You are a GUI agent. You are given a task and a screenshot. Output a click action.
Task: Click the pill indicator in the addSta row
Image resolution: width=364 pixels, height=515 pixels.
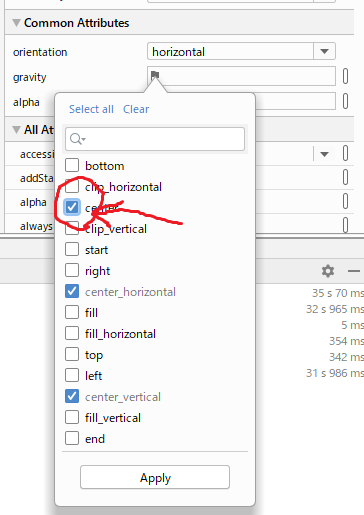[x=345, y=177]
